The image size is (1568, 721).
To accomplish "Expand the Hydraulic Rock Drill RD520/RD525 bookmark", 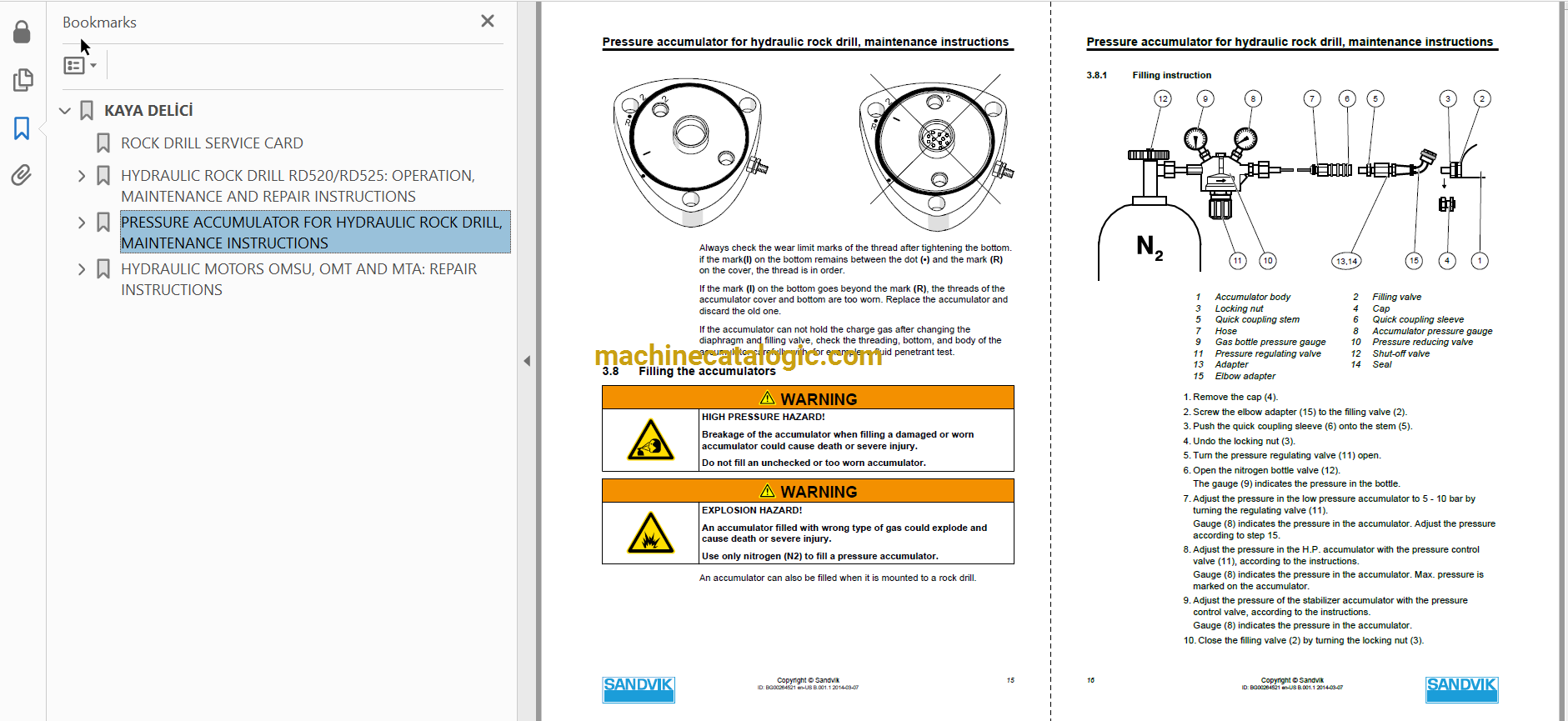I will click(x=81, y=176).
